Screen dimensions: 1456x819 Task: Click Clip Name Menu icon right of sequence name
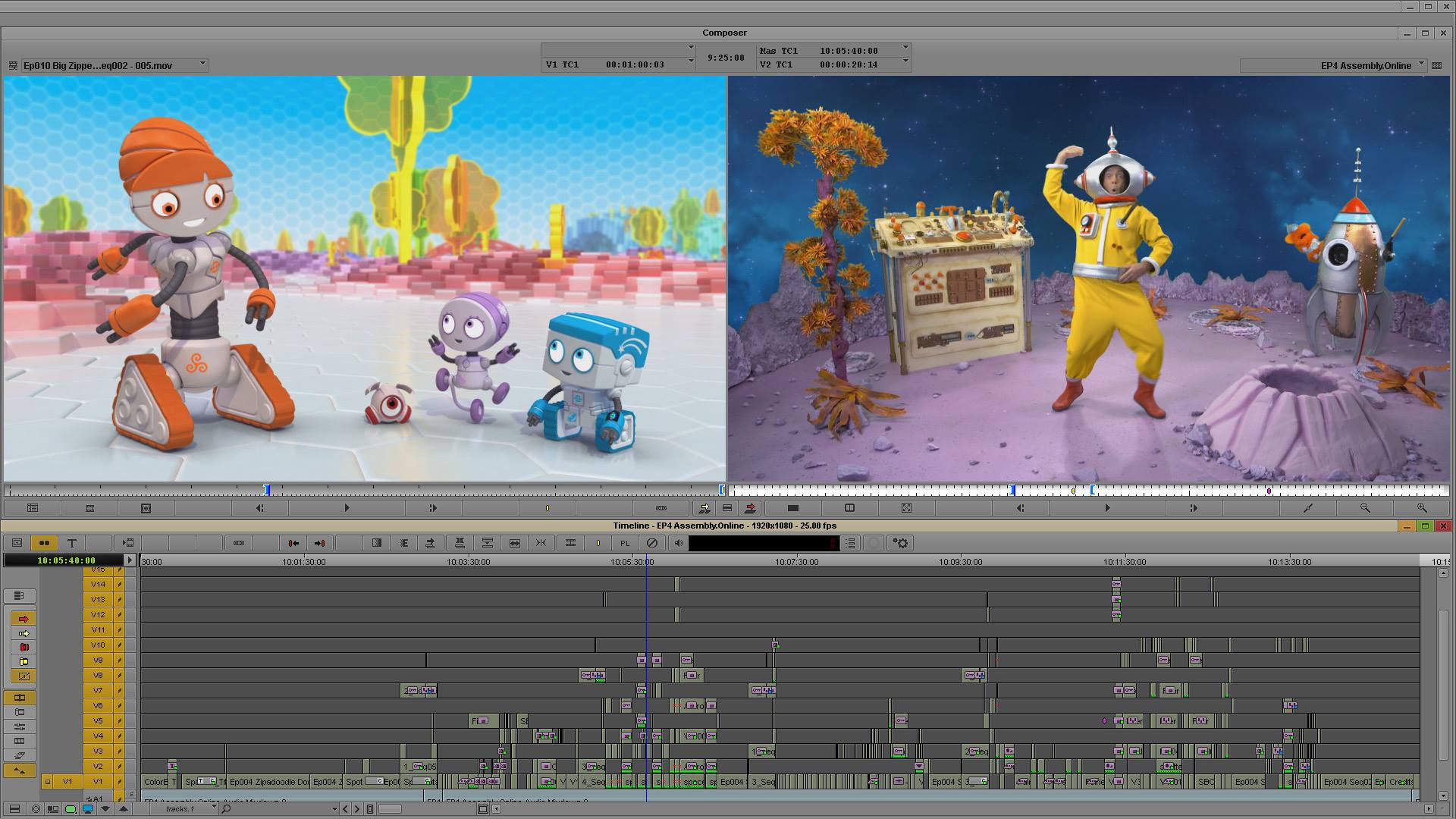[1436, 65]
